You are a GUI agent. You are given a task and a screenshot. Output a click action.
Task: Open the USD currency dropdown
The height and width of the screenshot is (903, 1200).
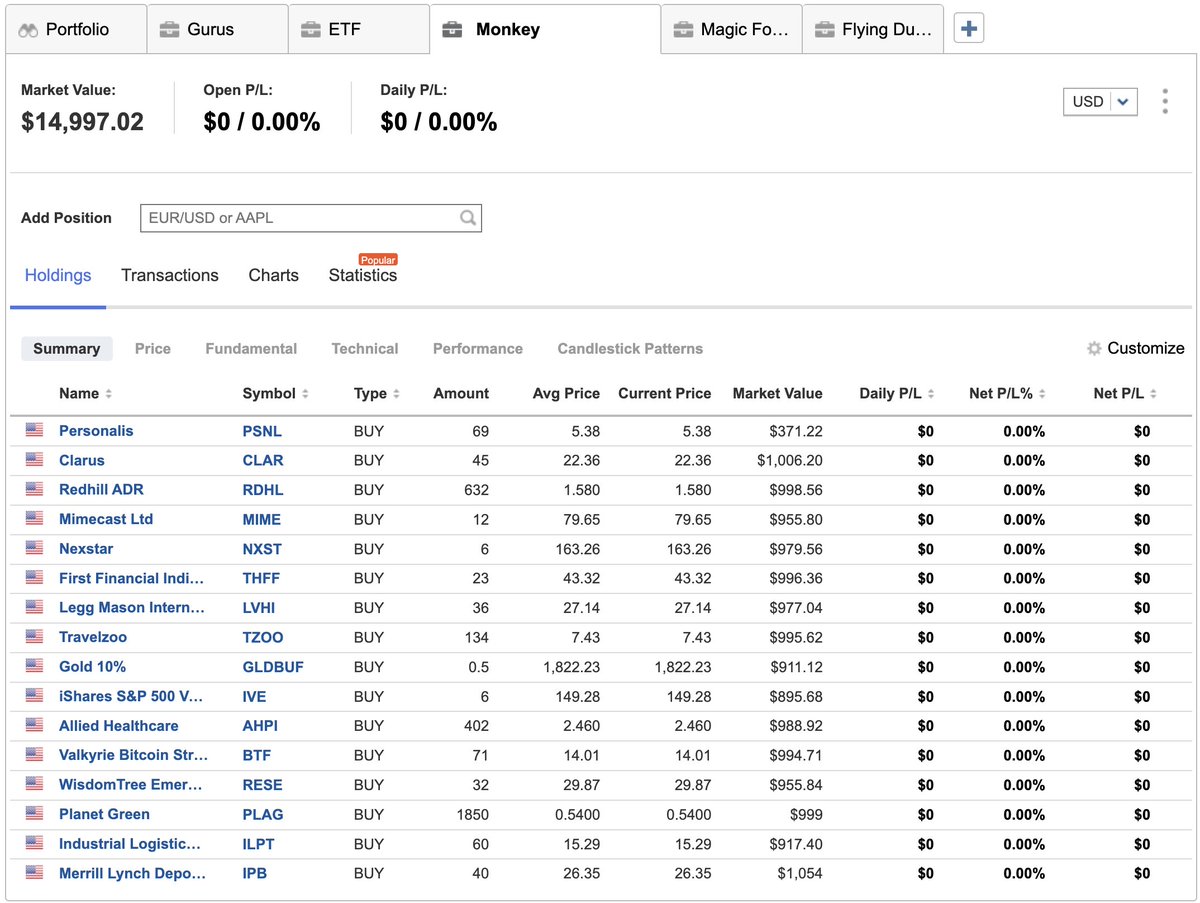click(1100, 101)
